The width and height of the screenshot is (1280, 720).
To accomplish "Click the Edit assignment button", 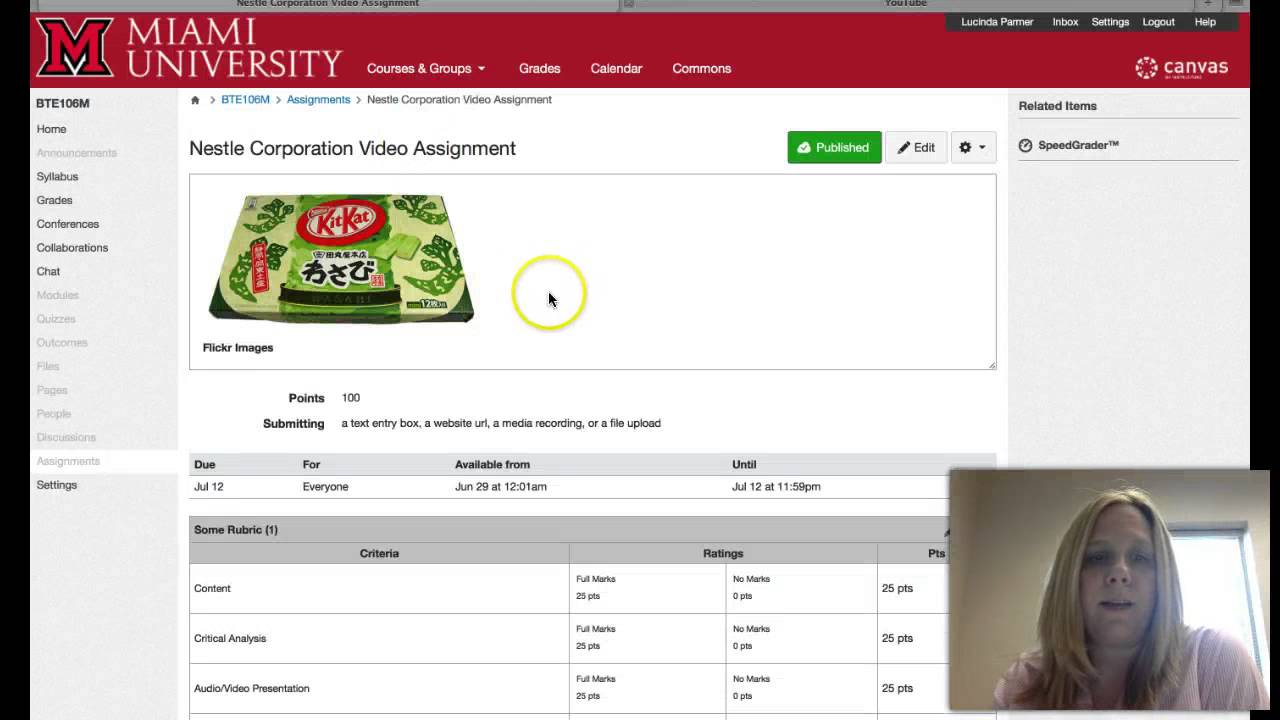I will [916, 147].
